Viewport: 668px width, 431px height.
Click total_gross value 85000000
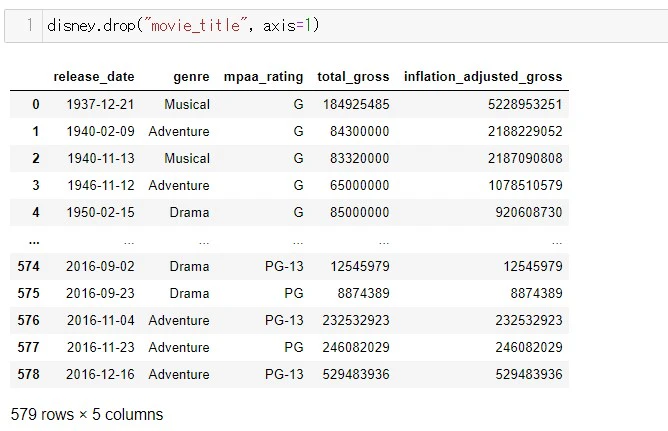coord(360,212)
